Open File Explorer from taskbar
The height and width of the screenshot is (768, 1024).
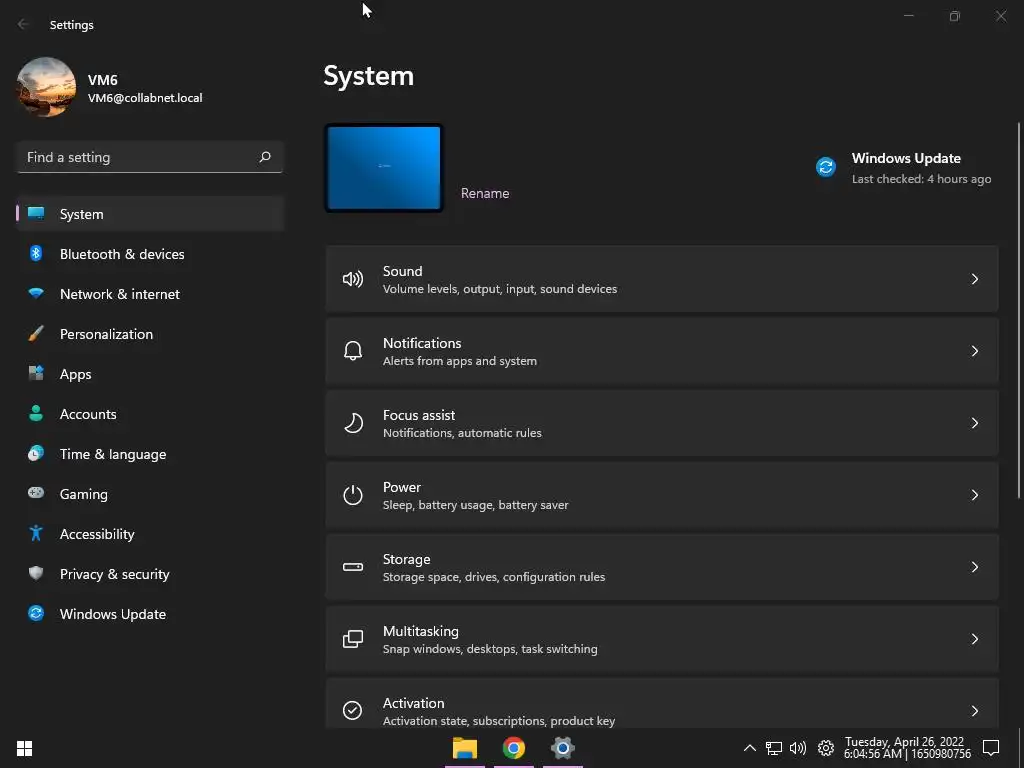tap(465, 748)
